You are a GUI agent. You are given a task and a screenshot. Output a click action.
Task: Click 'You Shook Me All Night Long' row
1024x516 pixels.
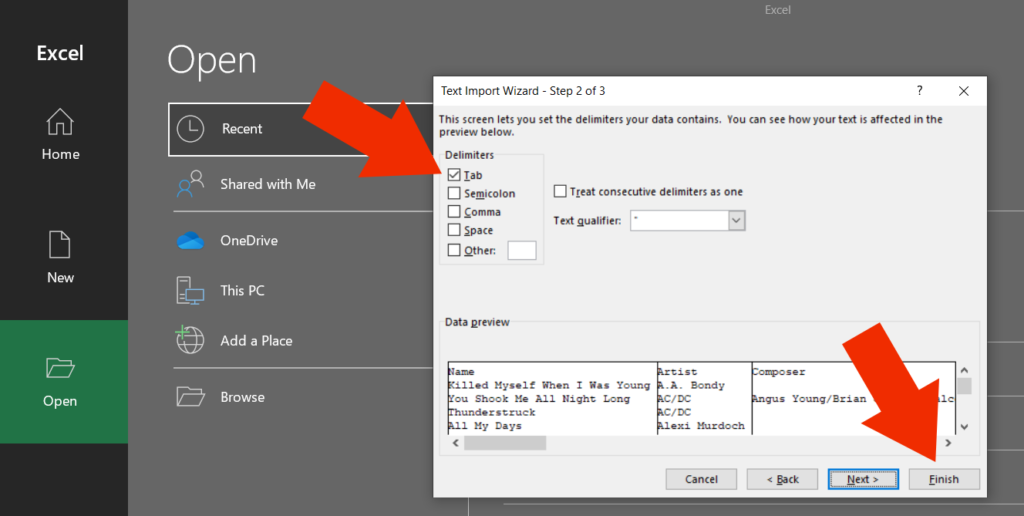[539, 399]
